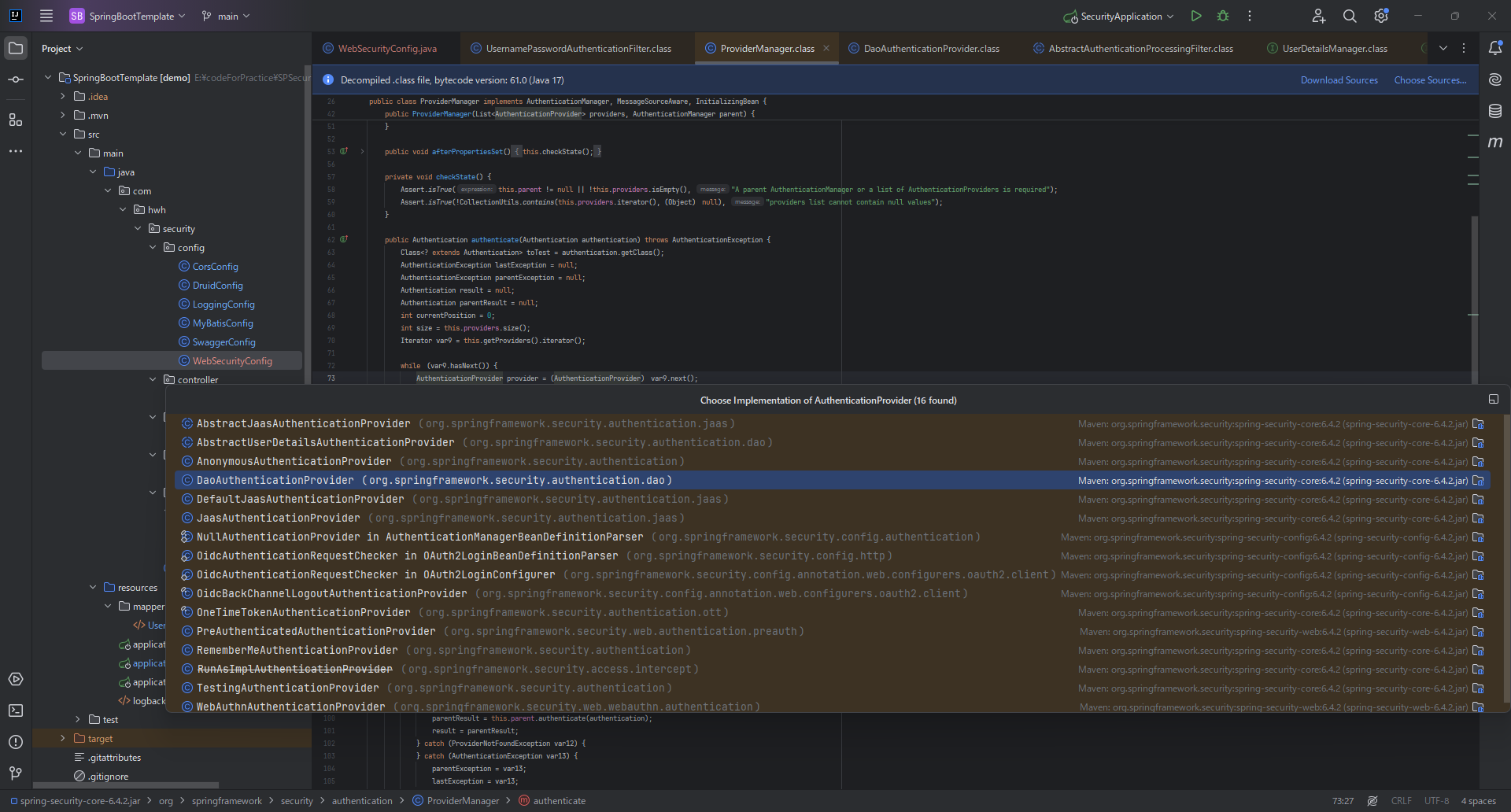Open the Maven tool window icon
1511x812 pixels.
coord(1495,142)
